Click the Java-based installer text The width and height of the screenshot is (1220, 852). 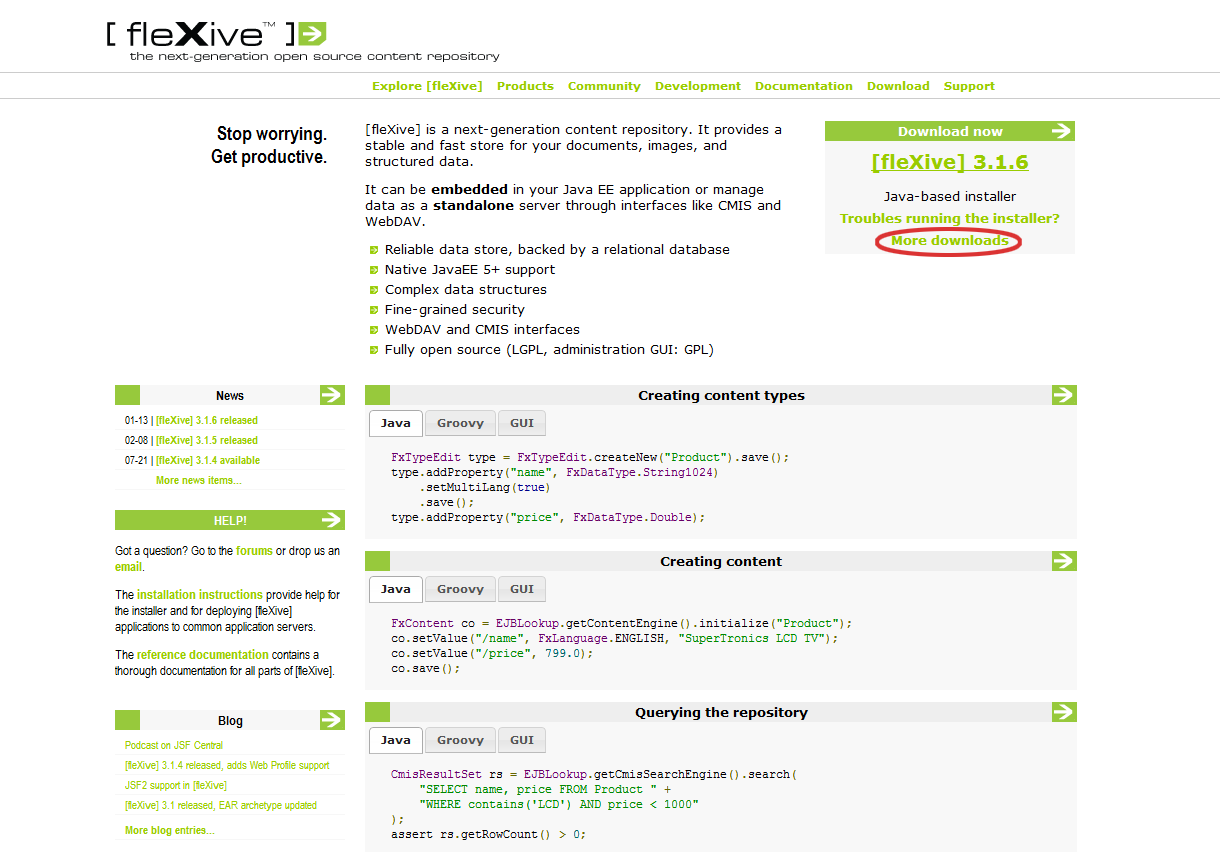tap(950, 197)
